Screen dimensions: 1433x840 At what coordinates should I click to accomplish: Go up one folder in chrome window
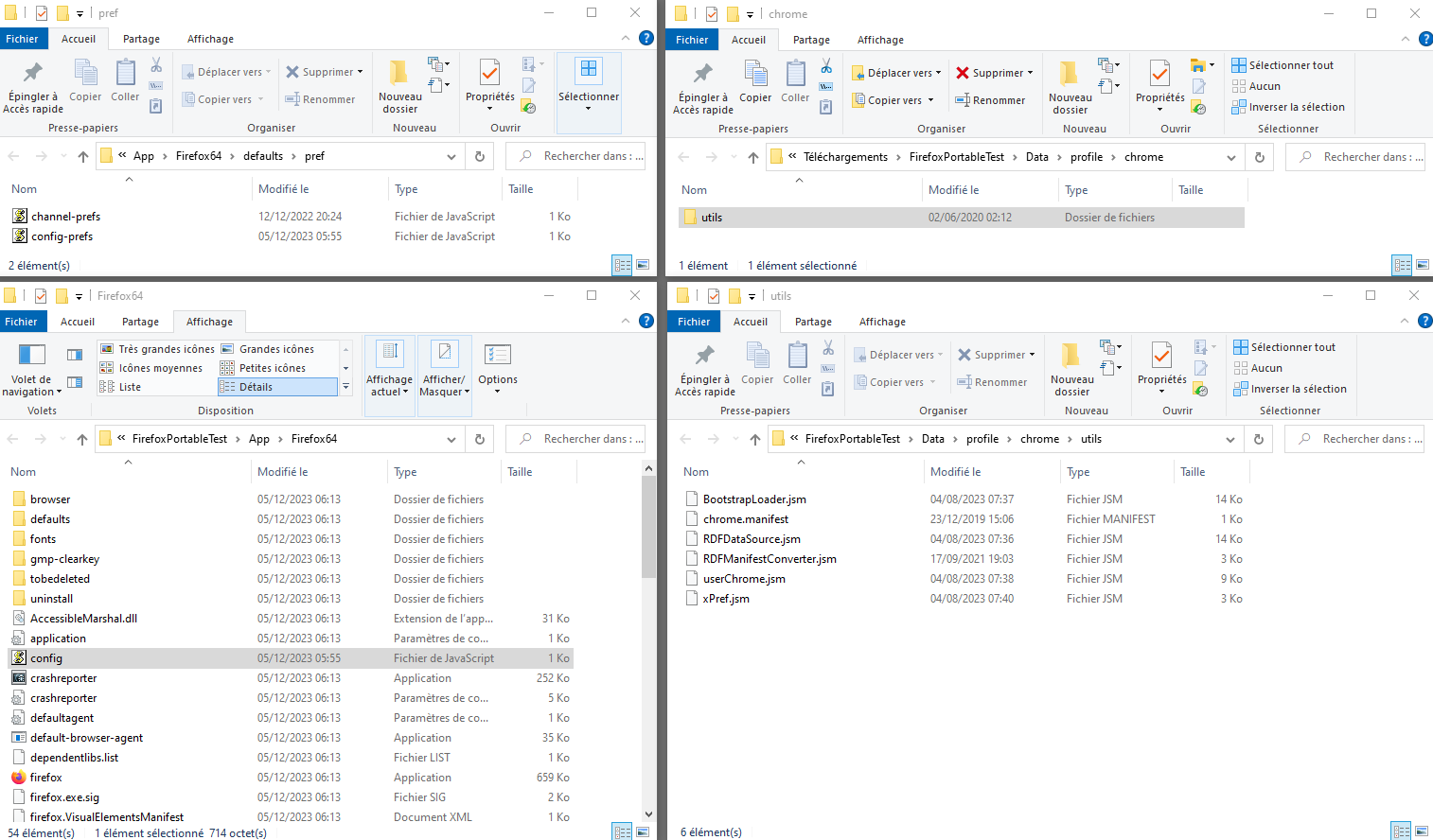tap(753, 157)
